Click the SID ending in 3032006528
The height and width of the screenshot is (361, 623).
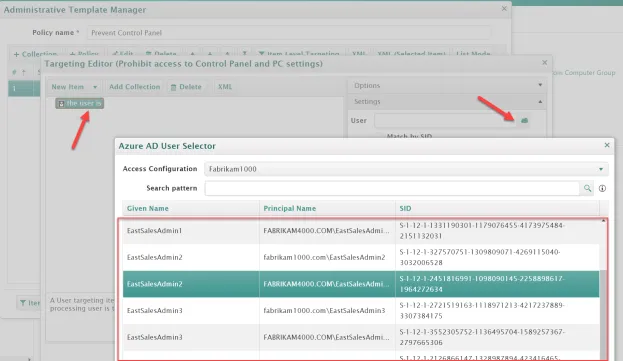pos(480,257)
